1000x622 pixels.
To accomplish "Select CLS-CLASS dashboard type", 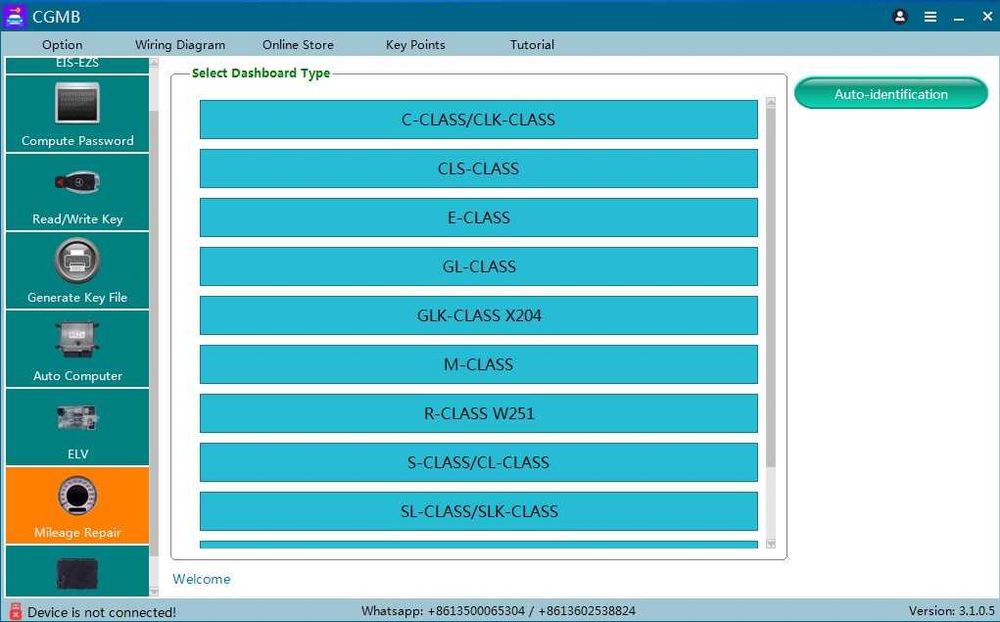I will [x=478, y=168].
